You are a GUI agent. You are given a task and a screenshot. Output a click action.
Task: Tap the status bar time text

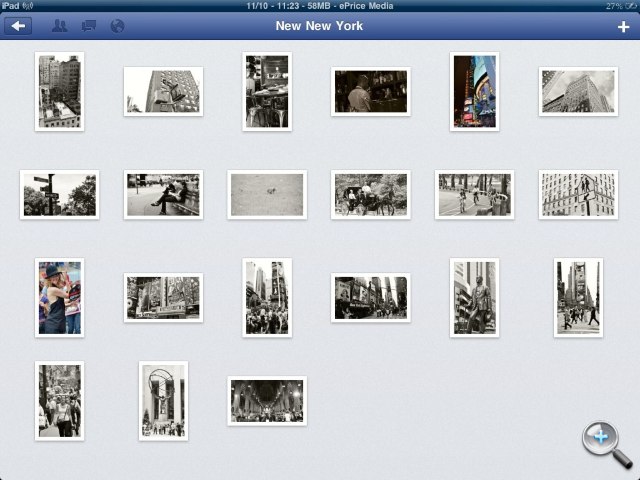[320, 6]
